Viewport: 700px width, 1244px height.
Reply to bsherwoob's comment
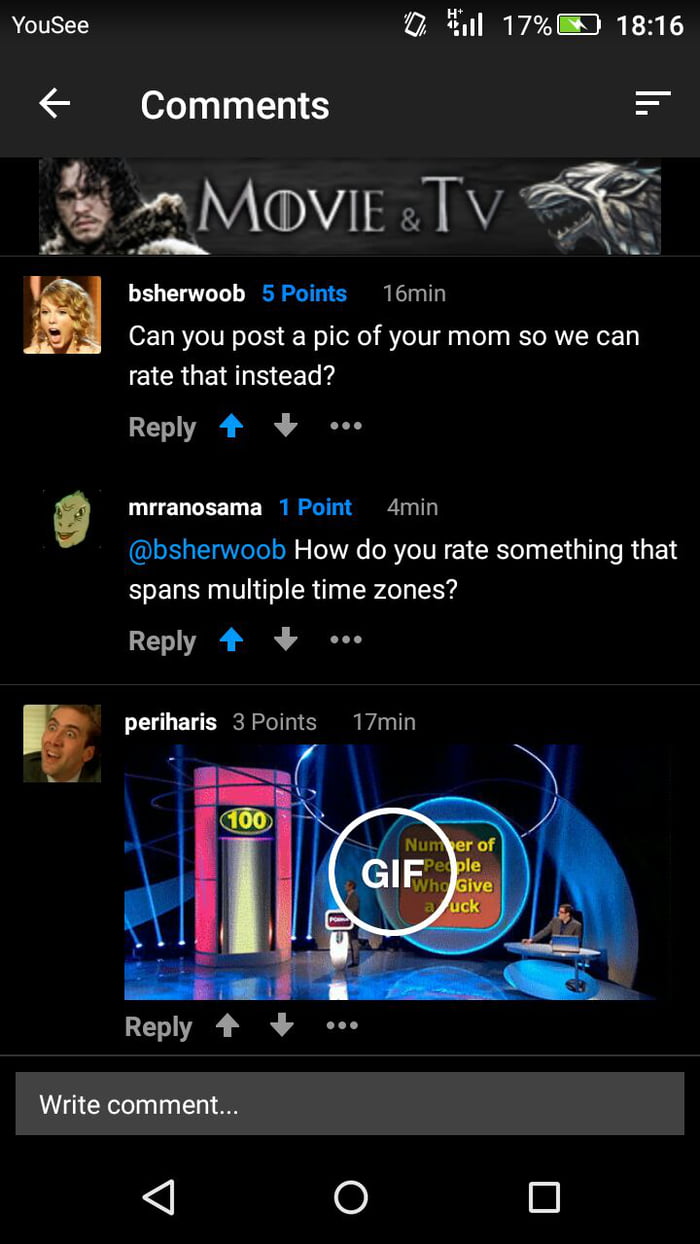coord(161,427)
